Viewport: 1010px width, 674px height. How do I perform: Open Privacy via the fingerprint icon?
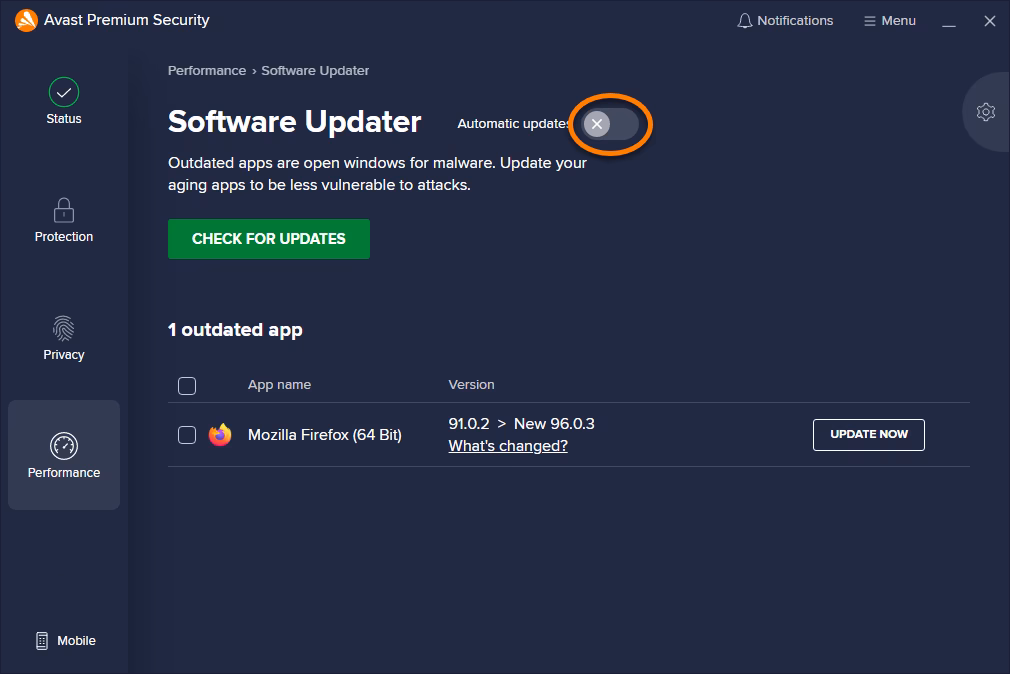pos(64,328)
